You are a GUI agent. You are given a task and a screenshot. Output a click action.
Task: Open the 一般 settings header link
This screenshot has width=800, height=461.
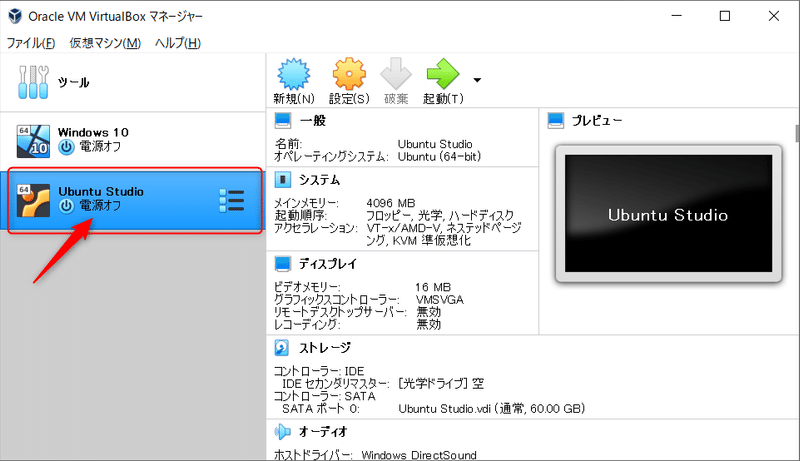click(313, 121)
